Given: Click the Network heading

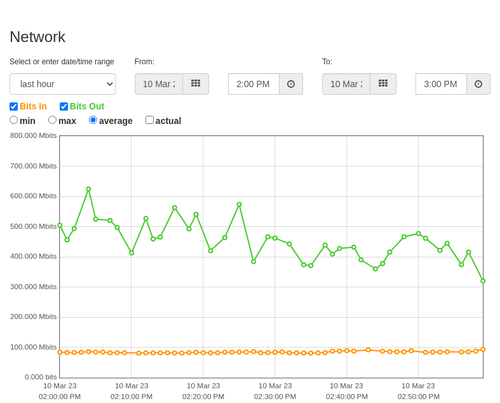Looking at the screenshot, I should (x=37, y=37).
